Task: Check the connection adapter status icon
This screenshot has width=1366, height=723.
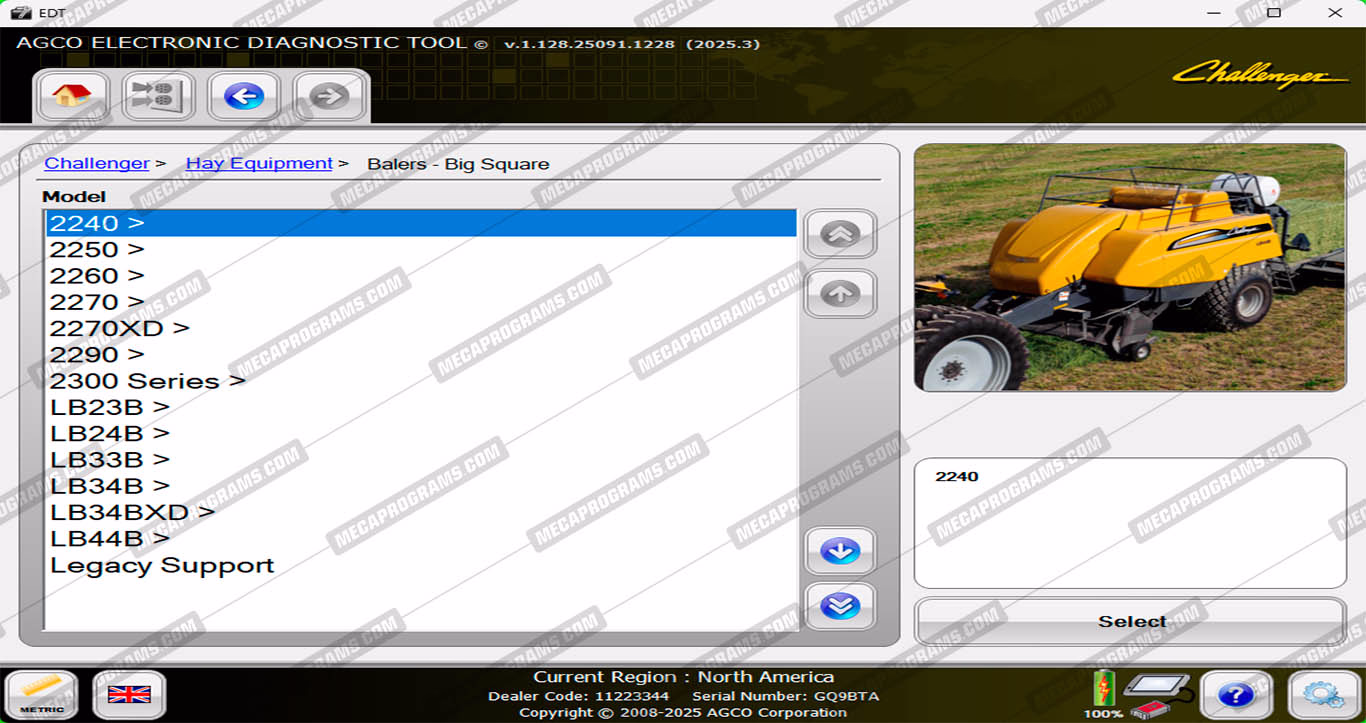Action: [1156, 694]
